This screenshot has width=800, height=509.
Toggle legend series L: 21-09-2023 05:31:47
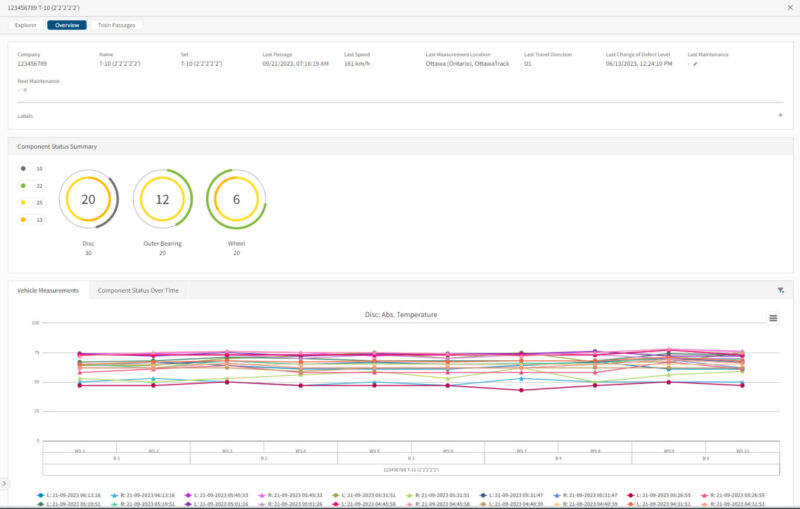pyautogui.click(x=511, y=495)
